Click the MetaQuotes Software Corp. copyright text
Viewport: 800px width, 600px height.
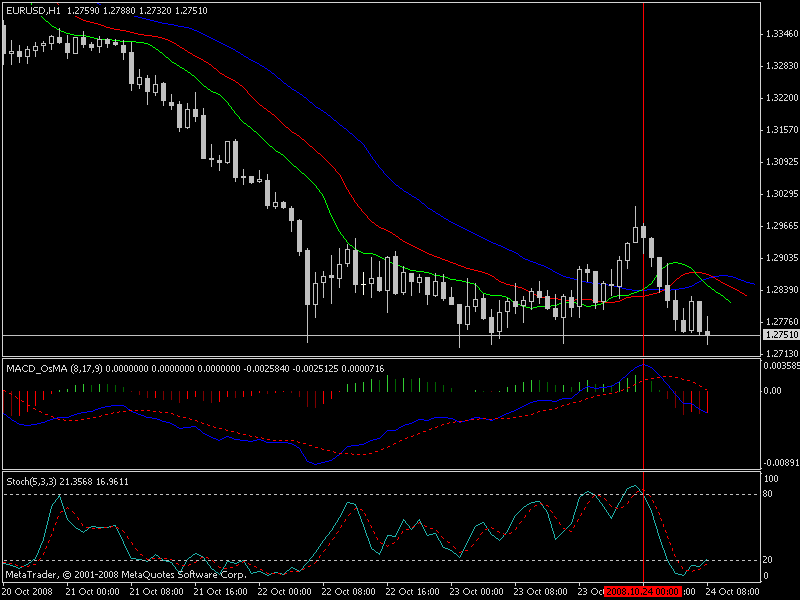pyautogui.click(x=125, y=575)
